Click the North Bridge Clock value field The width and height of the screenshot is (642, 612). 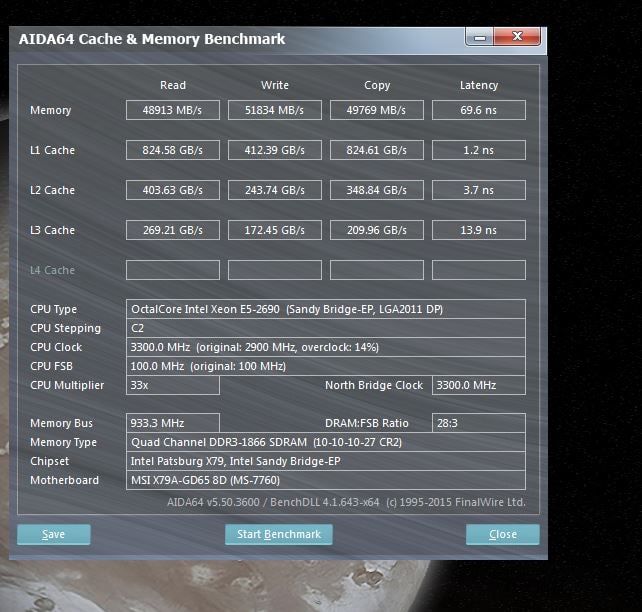pyautogui.click(x=479, y=385)
